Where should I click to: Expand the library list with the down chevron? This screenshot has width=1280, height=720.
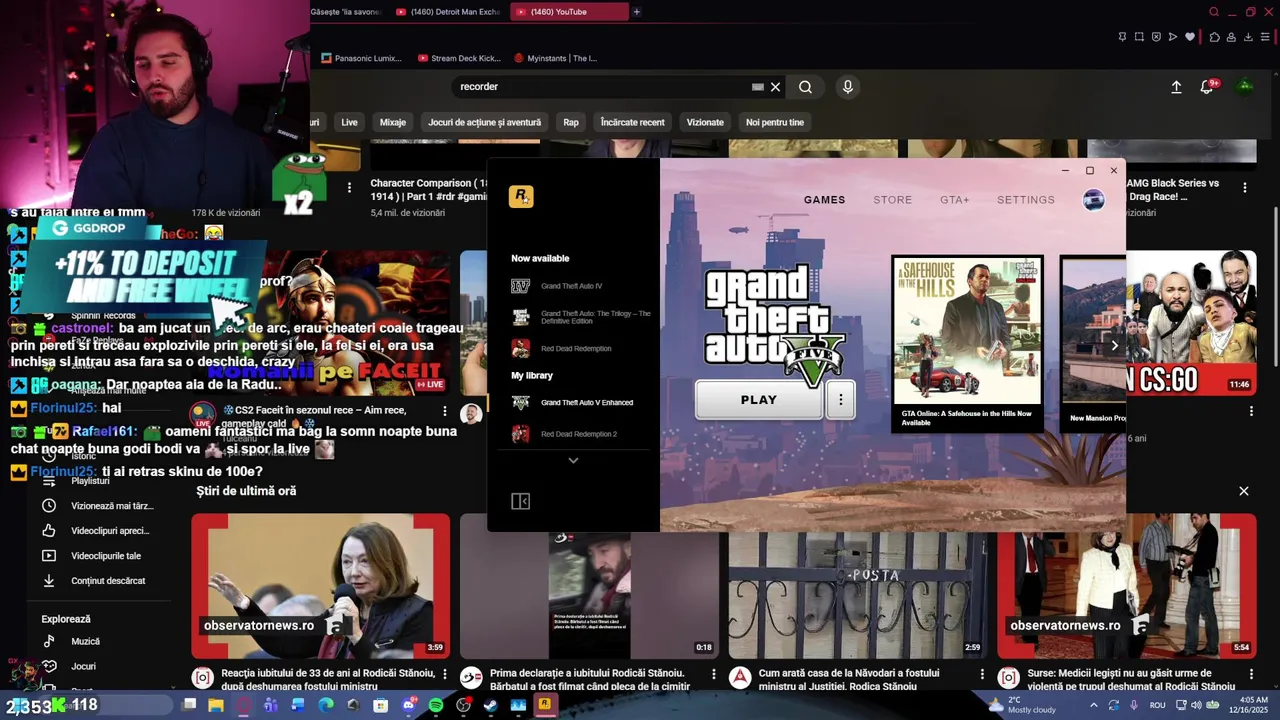pos(573,461)
